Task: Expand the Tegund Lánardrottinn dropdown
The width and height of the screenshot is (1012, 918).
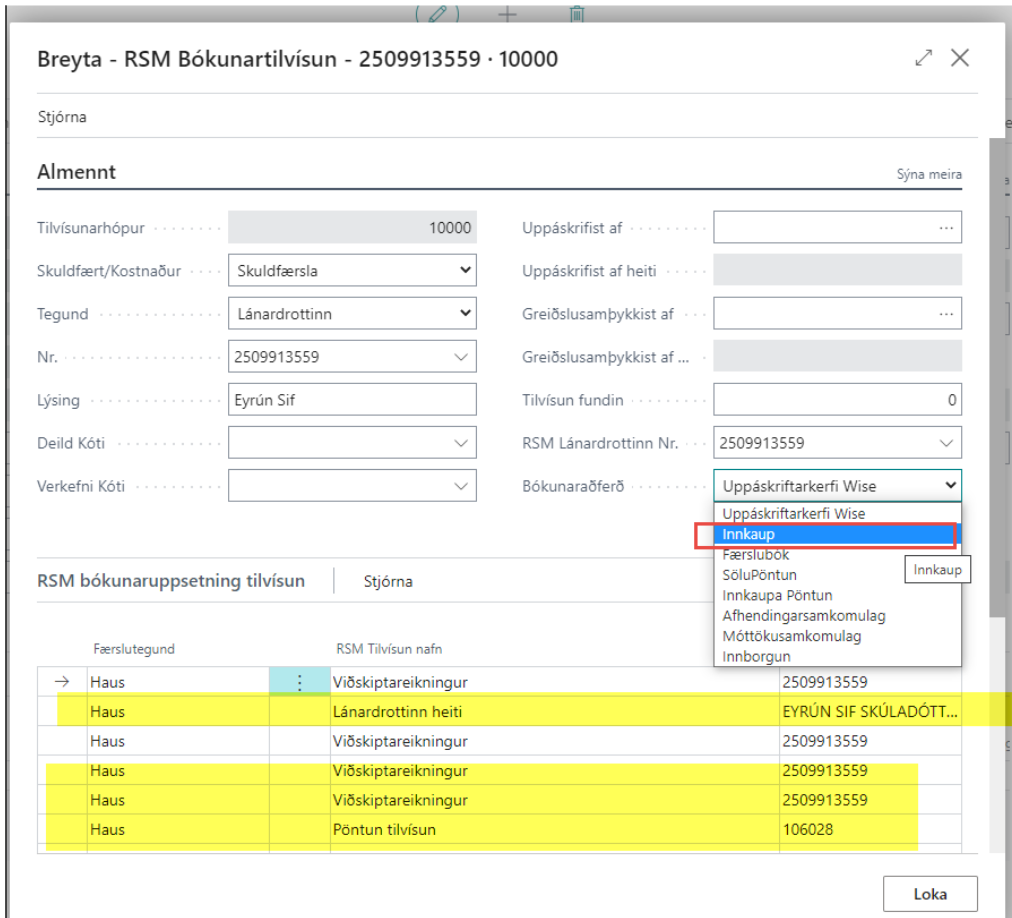Action: (352, 314)
